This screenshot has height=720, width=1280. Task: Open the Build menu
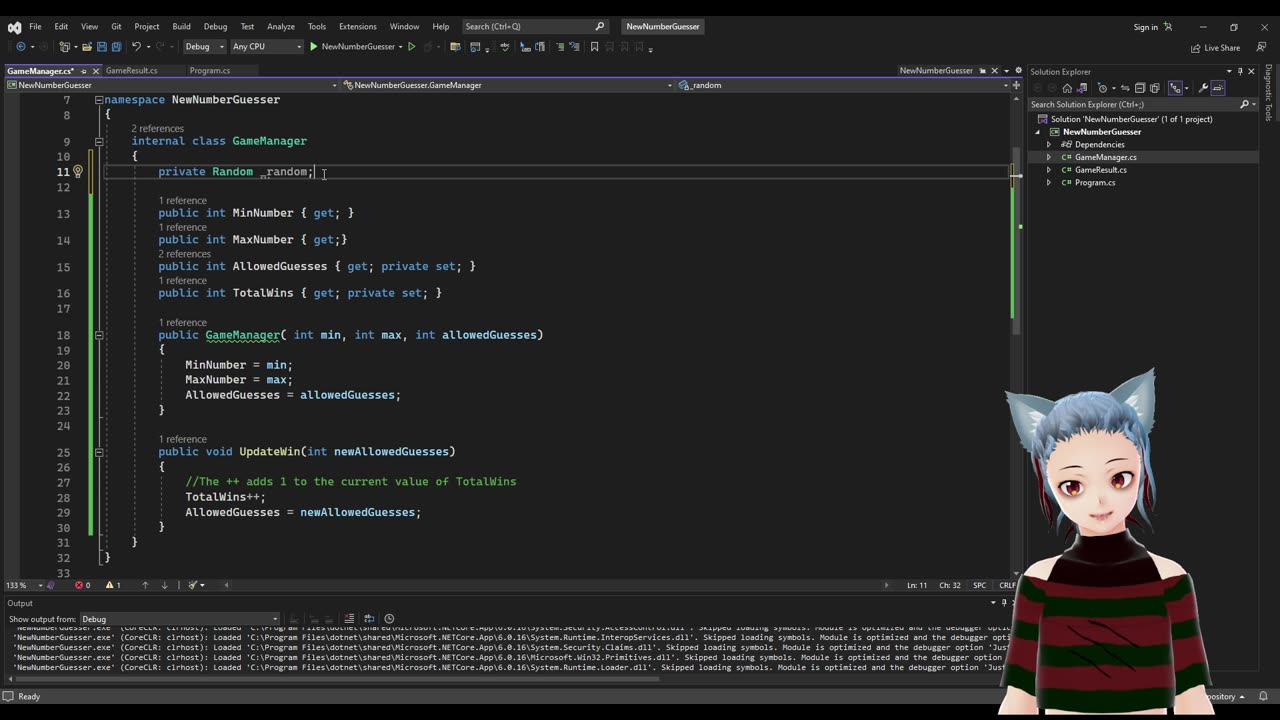181,27
